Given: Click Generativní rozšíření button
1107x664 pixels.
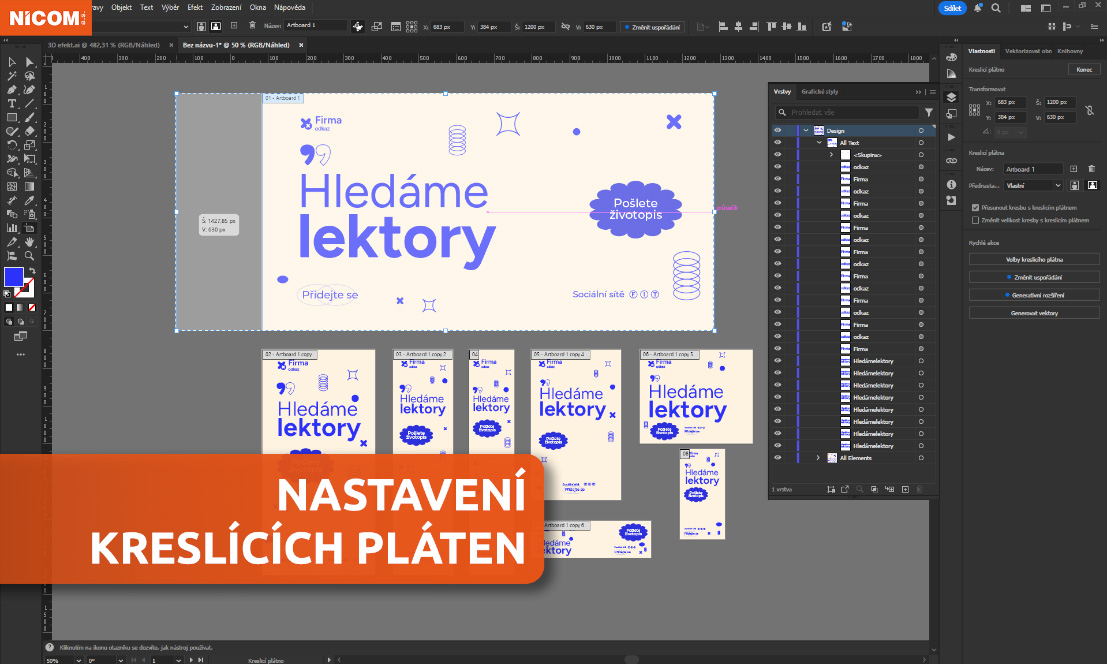Looking at the screenshot, I should tap(1034, 295).
